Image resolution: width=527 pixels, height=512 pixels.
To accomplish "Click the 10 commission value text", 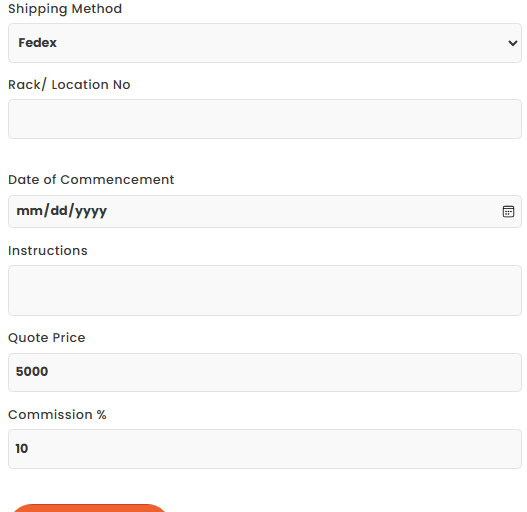I will tap(22, 448).
